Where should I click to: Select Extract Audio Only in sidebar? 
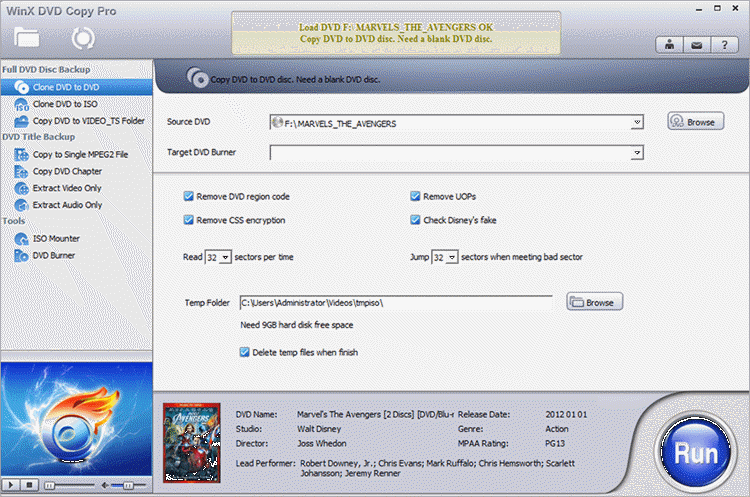click(x=67, y=205)
